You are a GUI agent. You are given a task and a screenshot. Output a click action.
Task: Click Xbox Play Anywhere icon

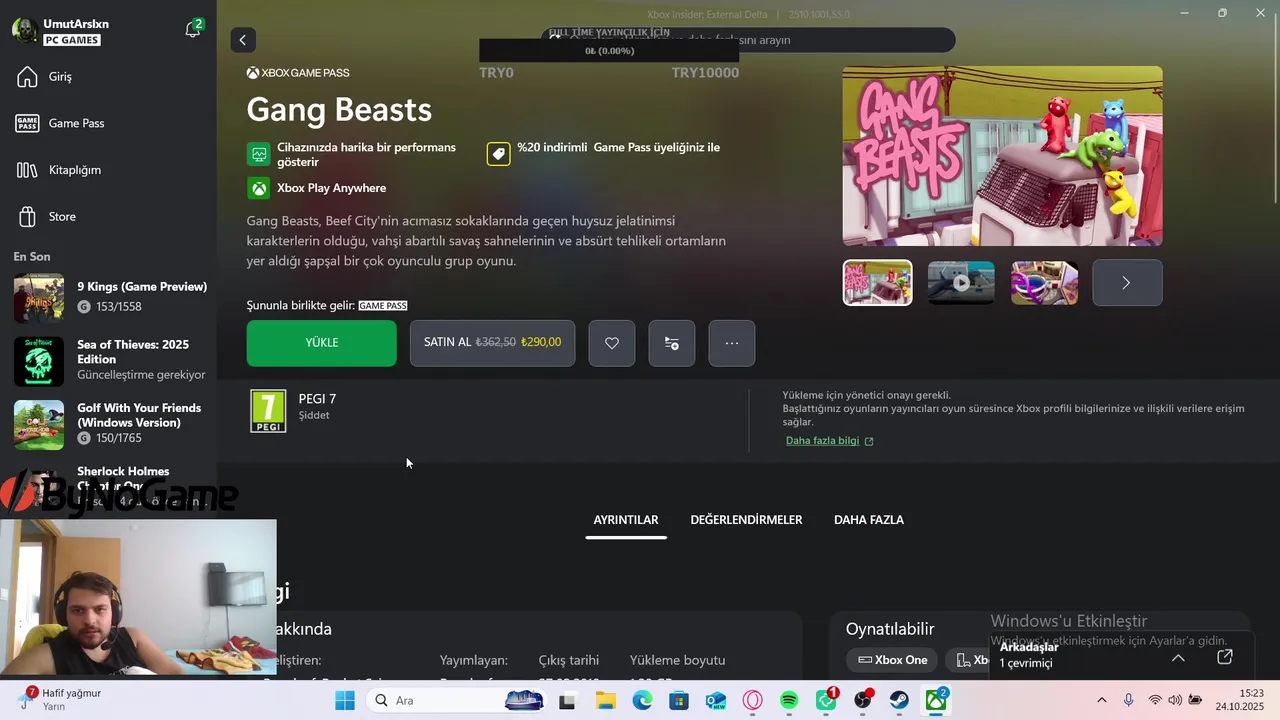[x=259, y=188]
